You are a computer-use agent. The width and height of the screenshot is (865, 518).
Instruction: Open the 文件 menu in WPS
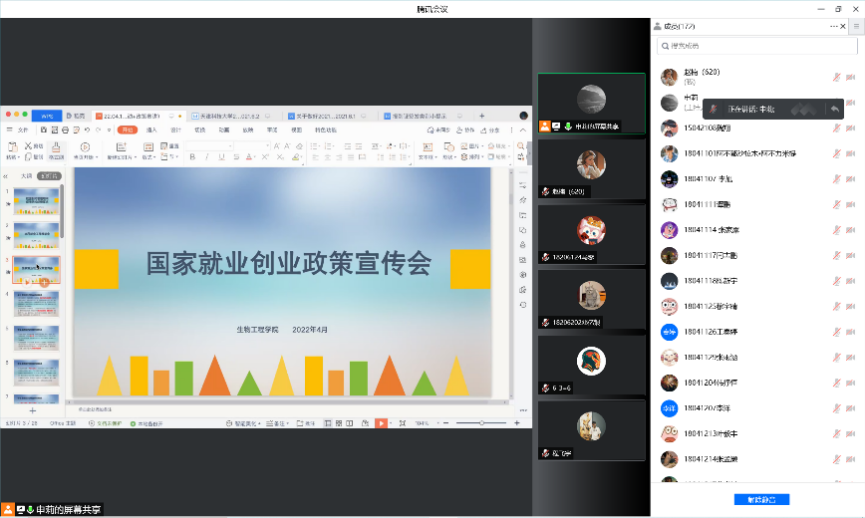point(22,130)
